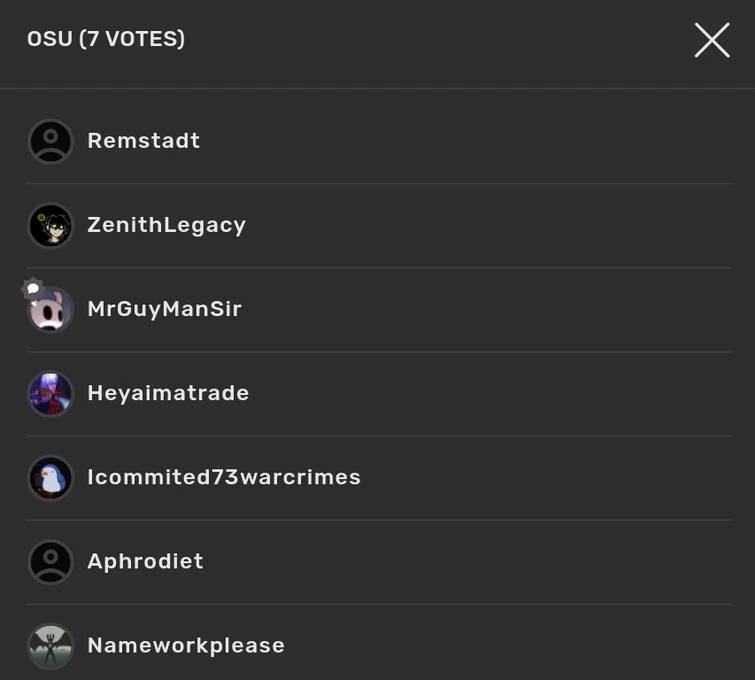Visit ZenithLegacy's profile by name
This screenshot has height=680, width=755.
pyautogui.click(x=166, y=225)
